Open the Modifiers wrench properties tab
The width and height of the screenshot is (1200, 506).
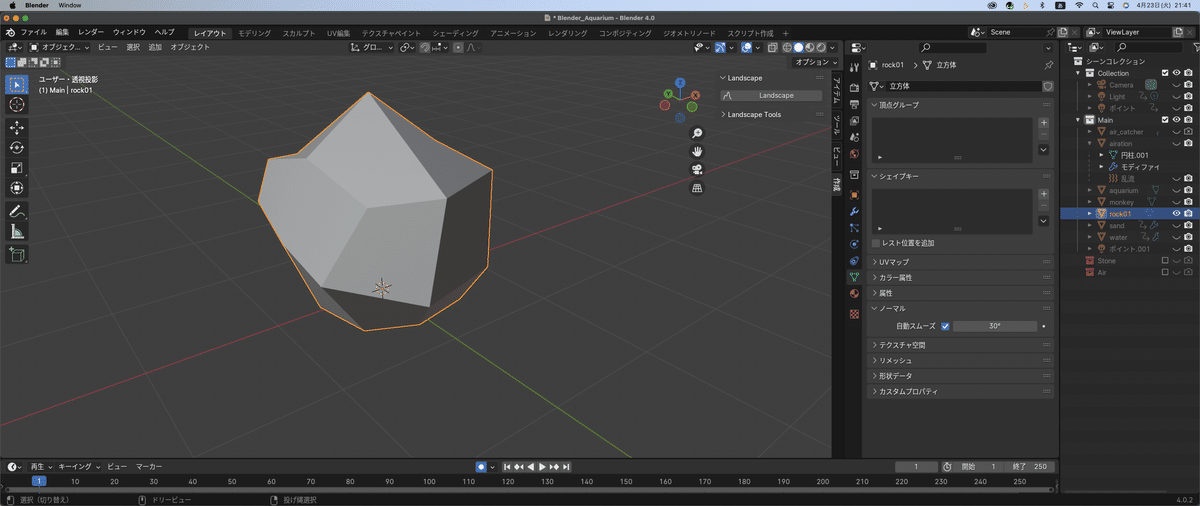[x=854, y=212]
